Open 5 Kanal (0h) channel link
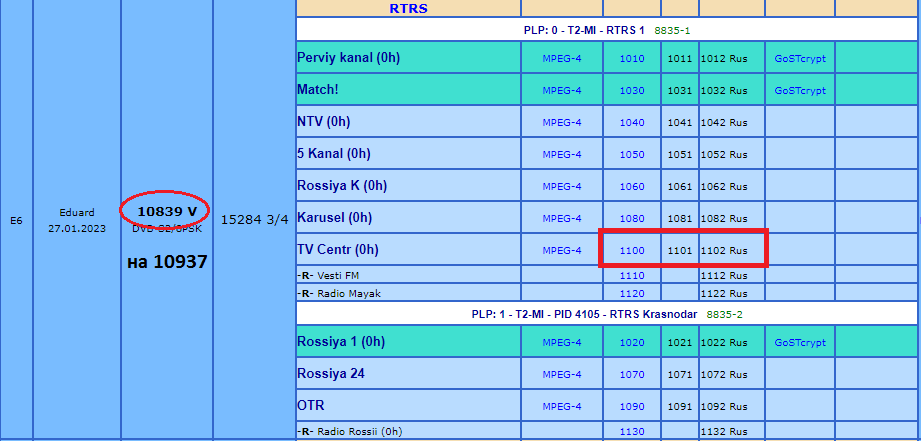921x441 pixels. point(334,154)
